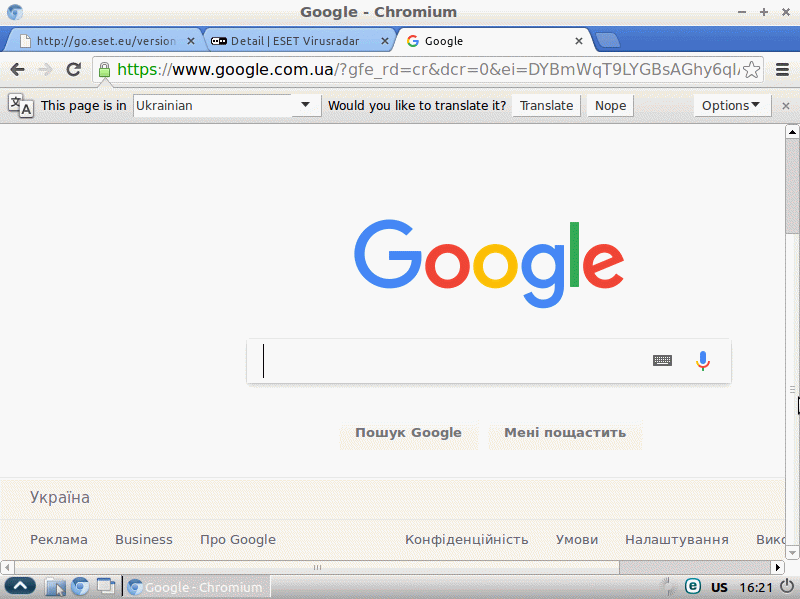Viewport: 800px width, 599px height.
Task: Open the Конфіденційність link
Action: 466,540
